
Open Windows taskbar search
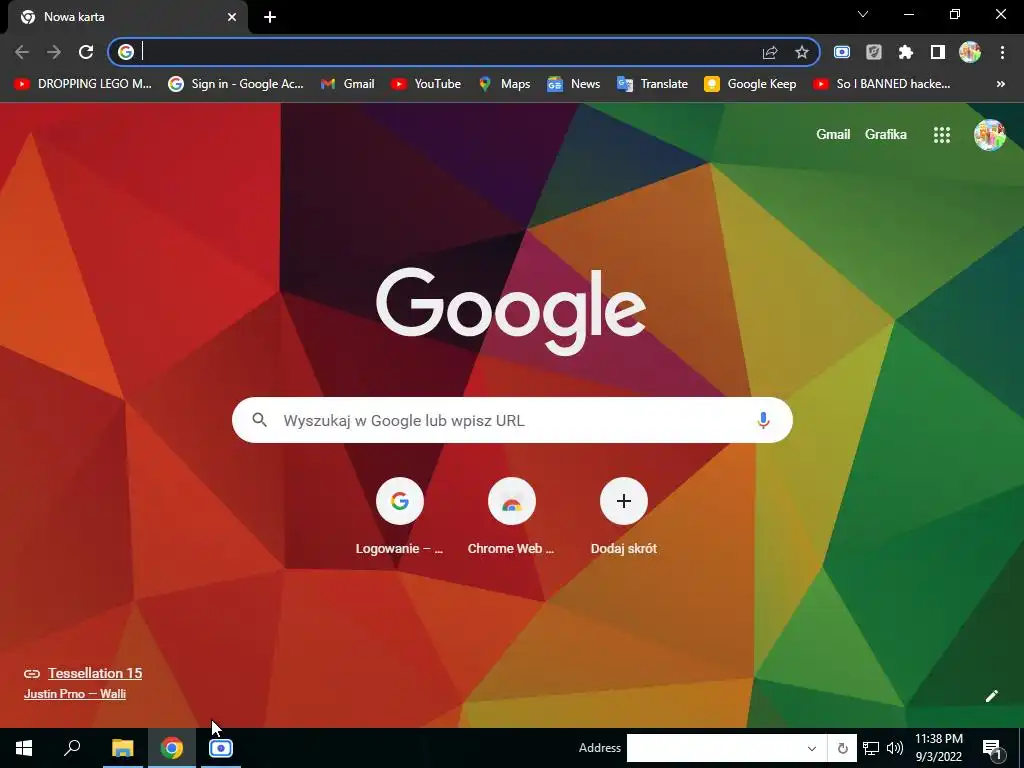click(x=72, y=748)
